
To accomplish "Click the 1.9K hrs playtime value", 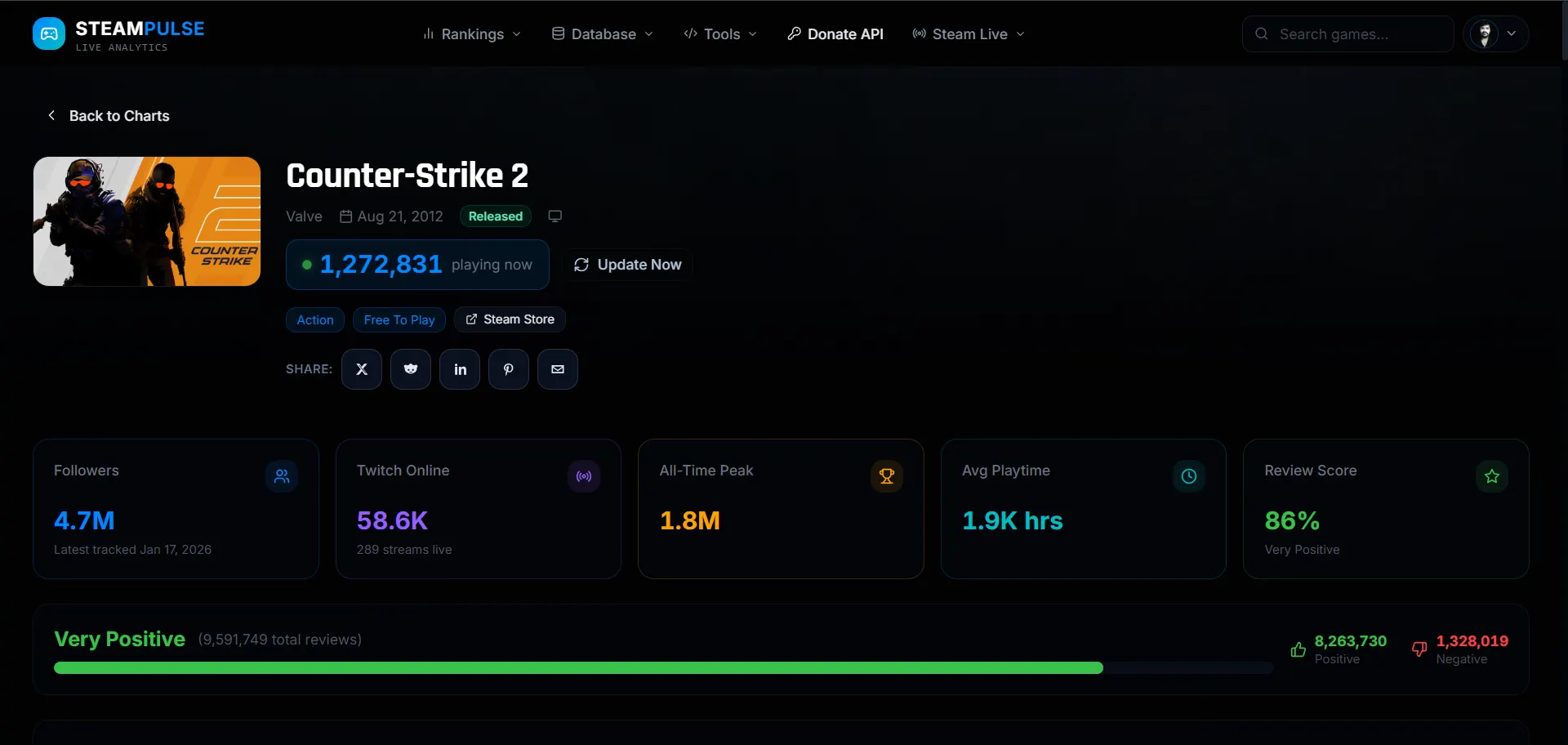I will 1013,520.
